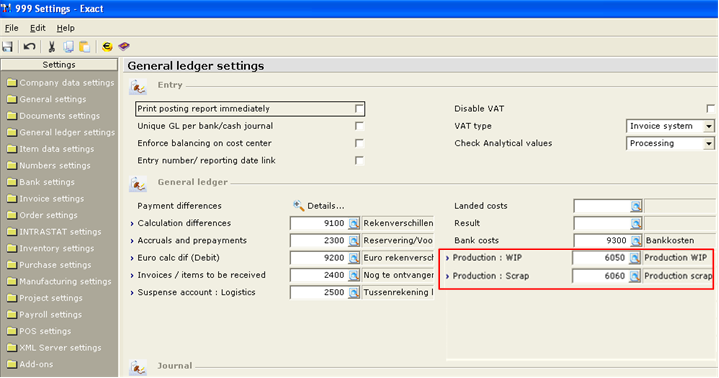This screenshot has width=719, height=378.
Task: Browse GL account for Calculation differences
Action: tap(354, 223)
